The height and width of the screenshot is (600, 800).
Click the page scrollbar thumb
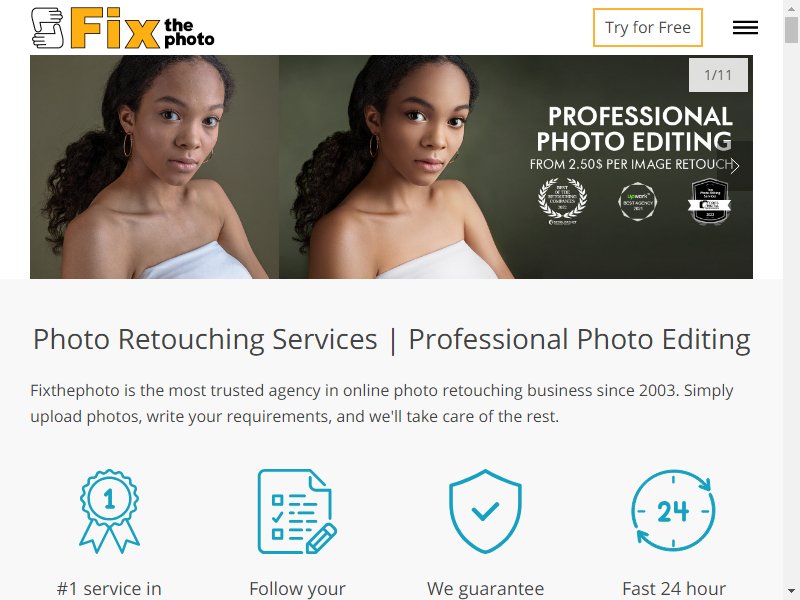click(791, 30)
